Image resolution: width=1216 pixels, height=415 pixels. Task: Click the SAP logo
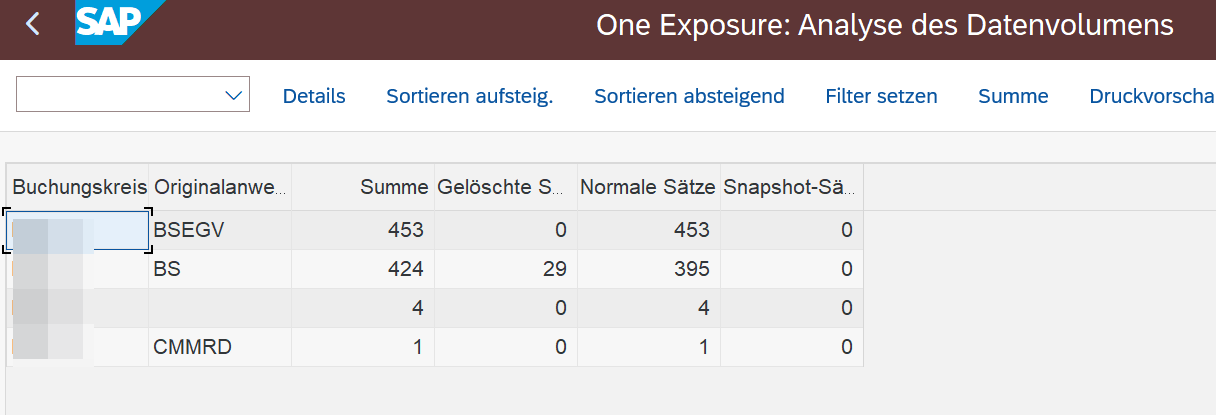[x=108, y=24]
